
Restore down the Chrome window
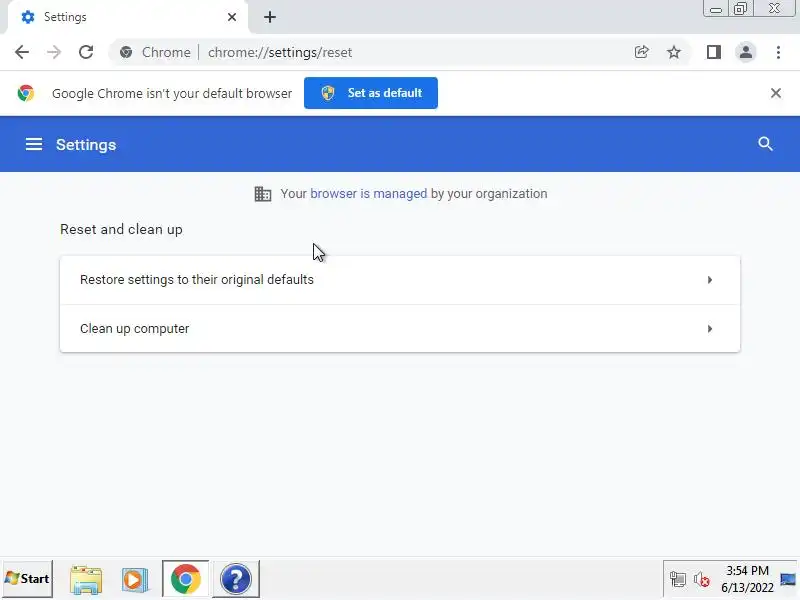click(x=740, y=9)
